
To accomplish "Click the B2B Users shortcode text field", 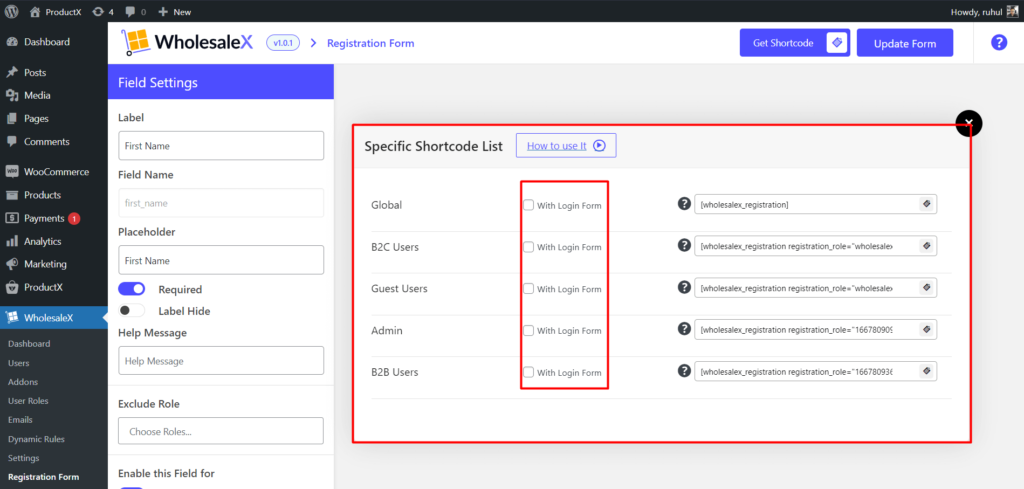I will point(816,371).
